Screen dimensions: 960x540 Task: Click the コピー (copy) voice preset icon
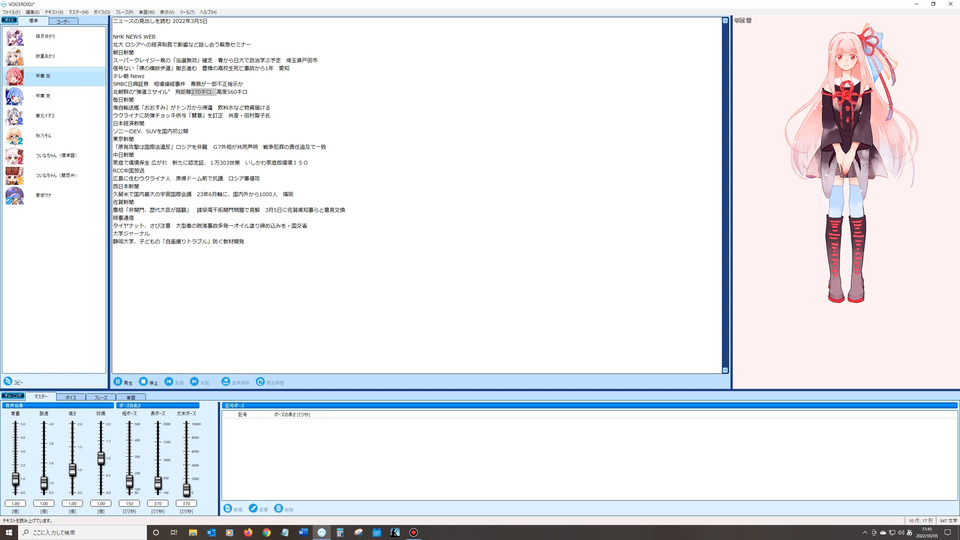click(8, 381)
